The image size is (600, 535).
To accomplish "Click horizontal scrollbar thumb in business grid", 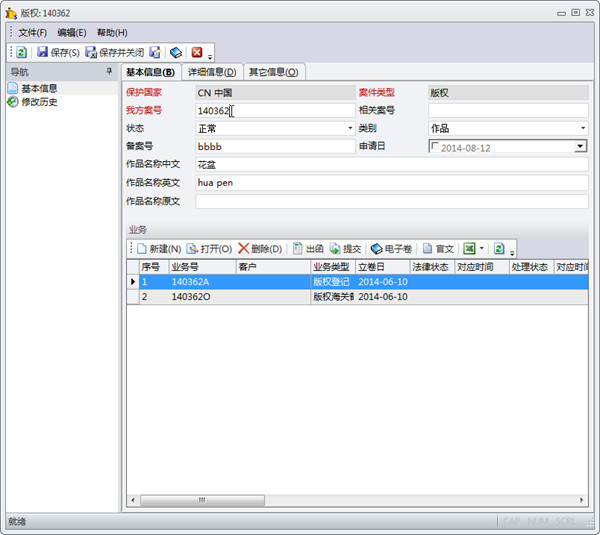I will tap(202, 500).
